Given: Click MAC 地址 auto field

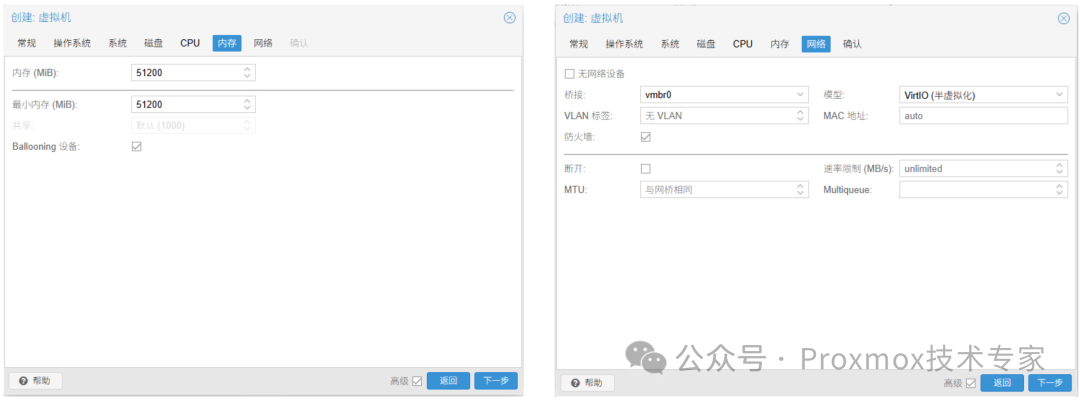Looking at the screenshot, I should pyautogui.click(x=984, y=116).
